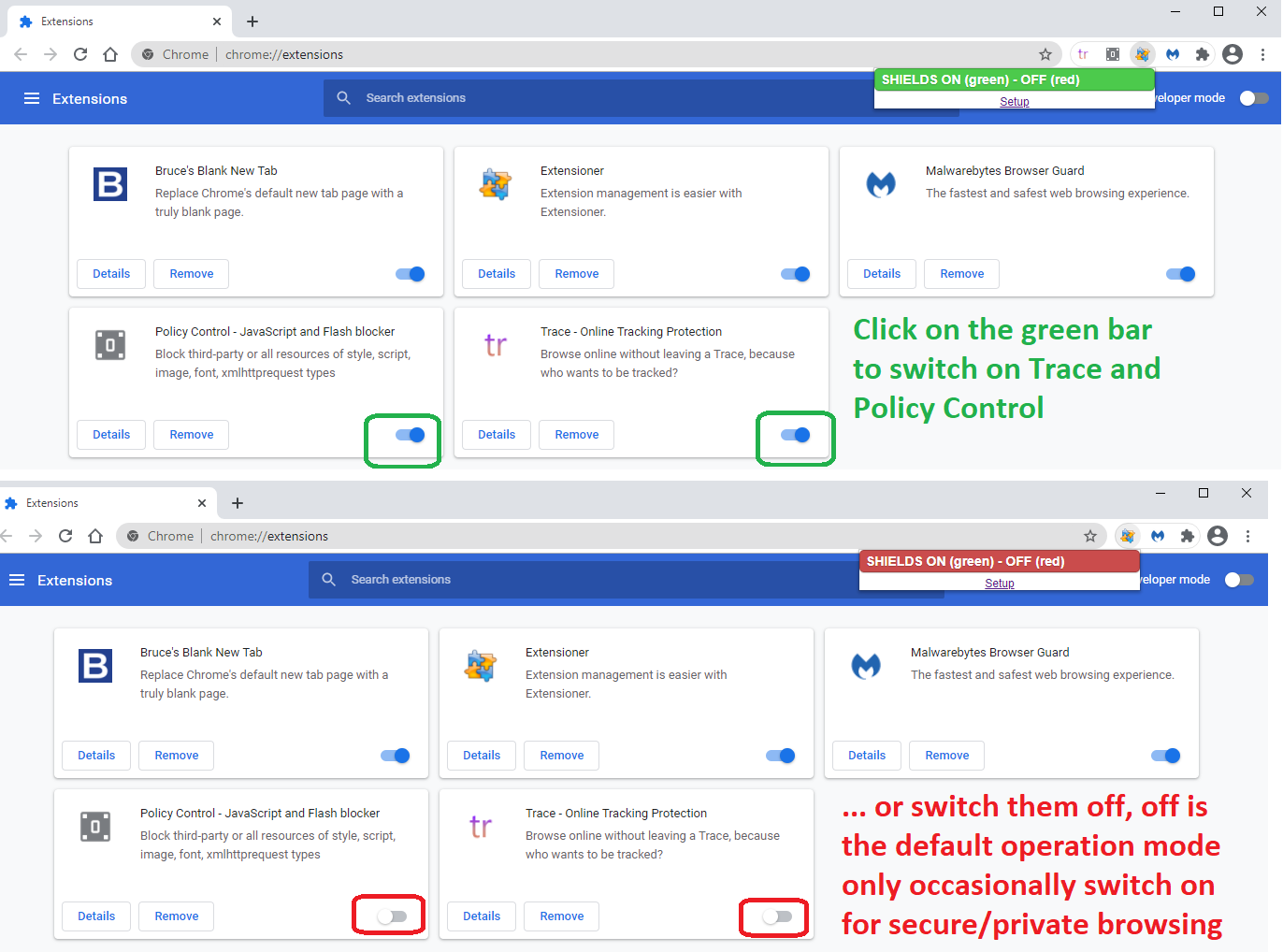
Task: Open the Extensions puzzle menu in top window
Action: [1203, 54]
